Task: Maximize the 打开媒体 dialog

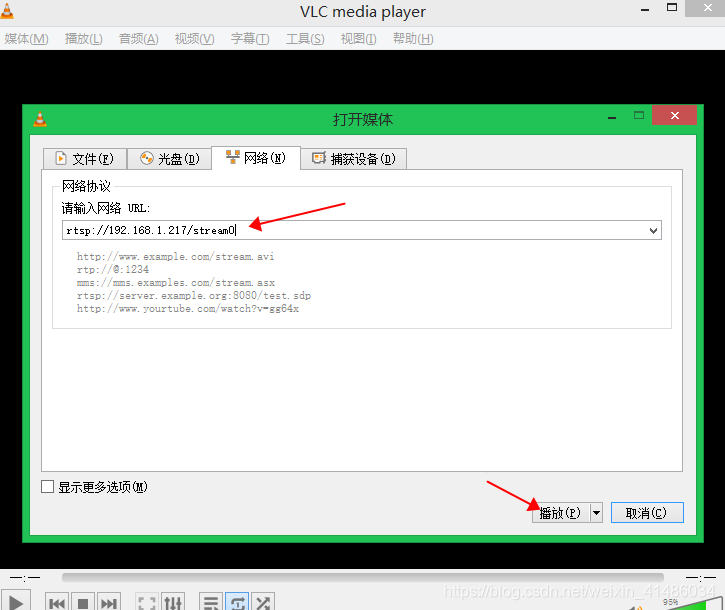Action: click(x=639, y=116)
